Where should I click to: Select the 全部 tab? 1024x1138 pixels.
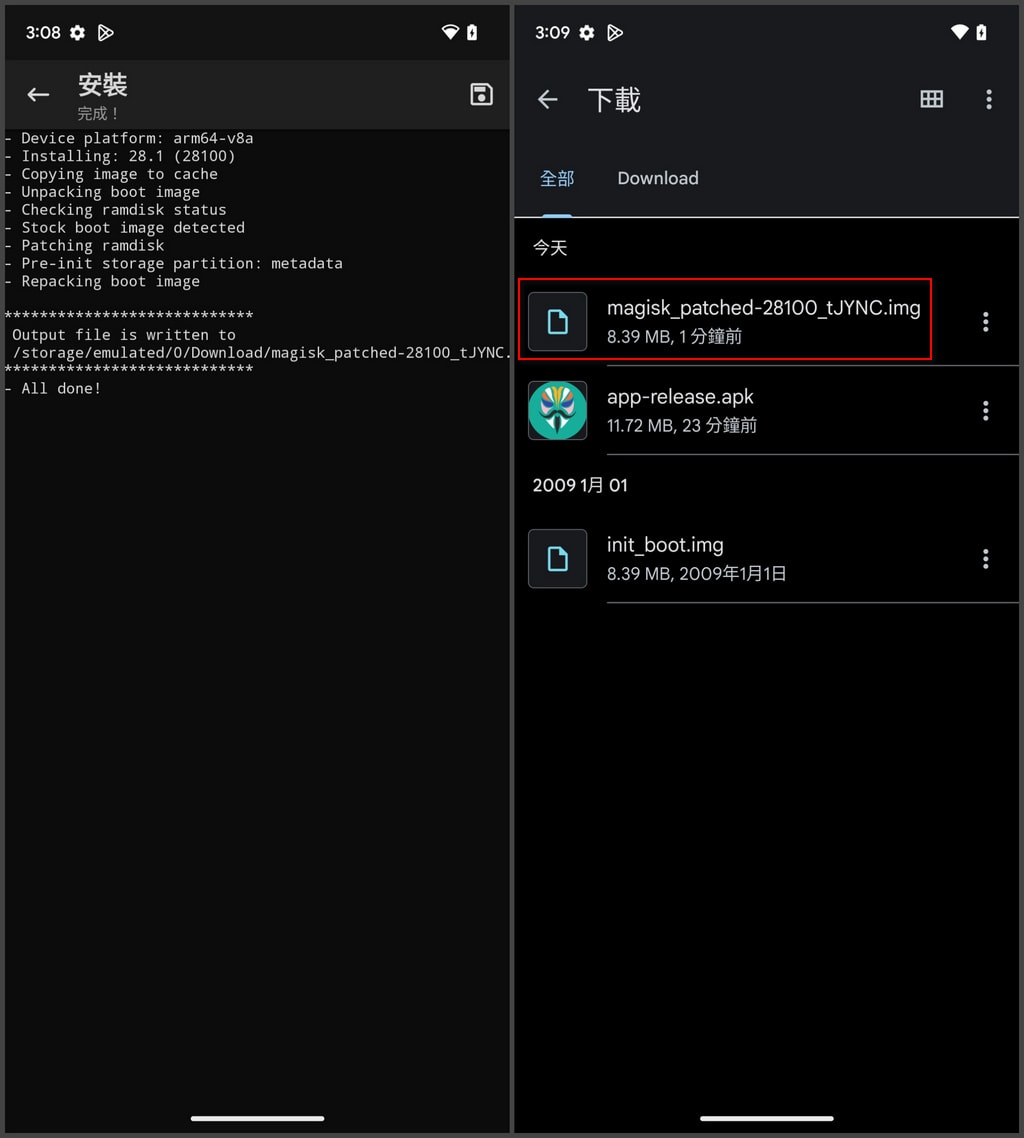coord(557,179)
